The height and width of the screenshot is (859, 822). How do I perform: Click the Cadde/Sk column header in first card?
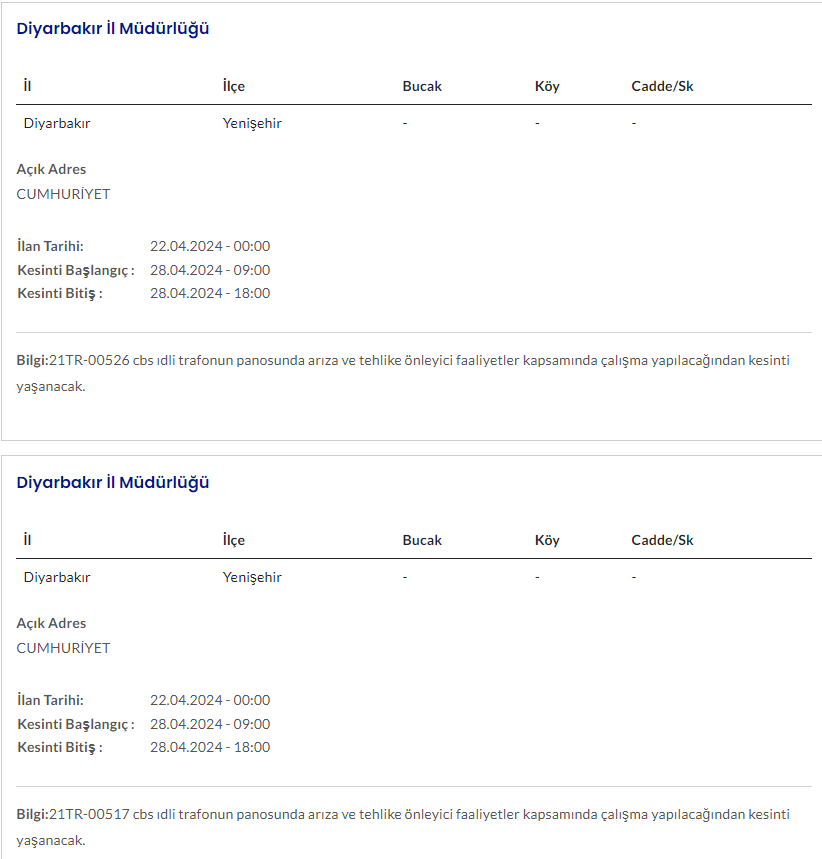[662, 86]
